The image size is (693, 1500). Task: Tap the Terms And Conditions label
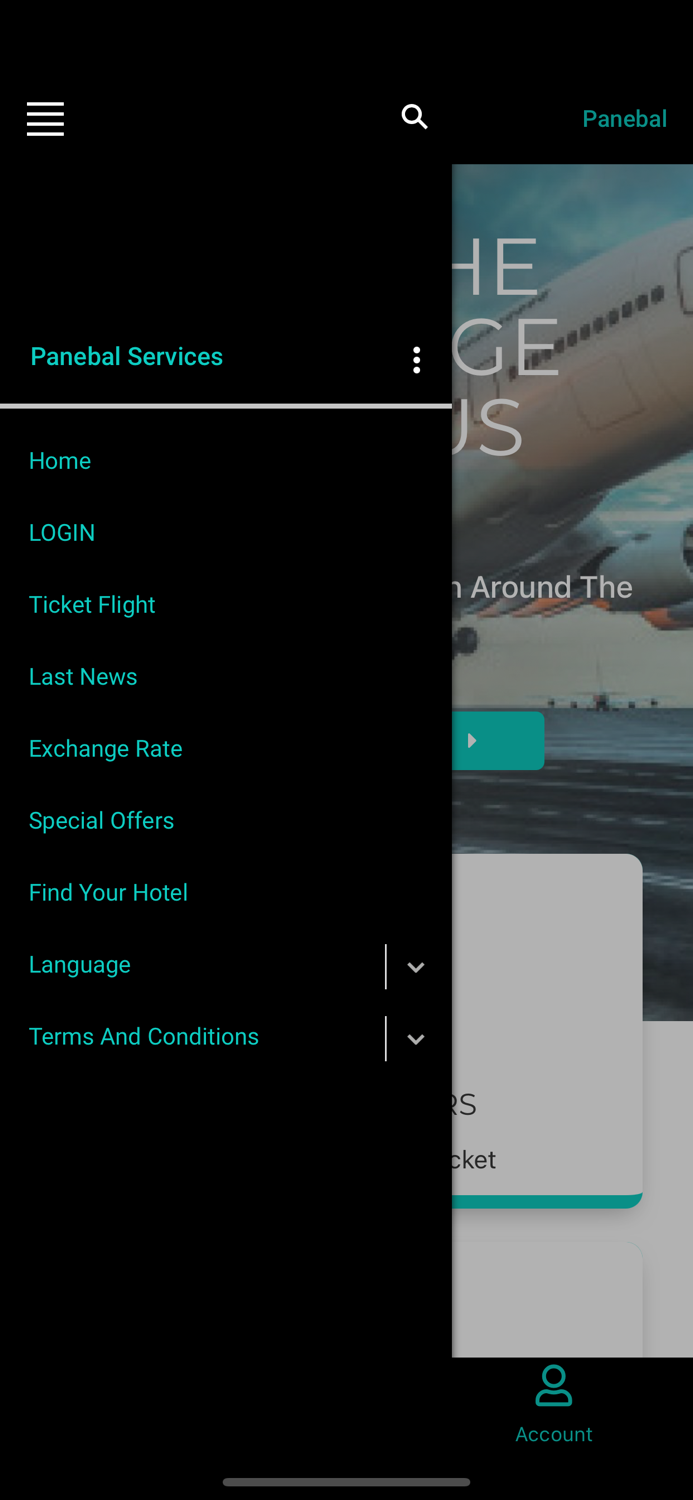144,1037
